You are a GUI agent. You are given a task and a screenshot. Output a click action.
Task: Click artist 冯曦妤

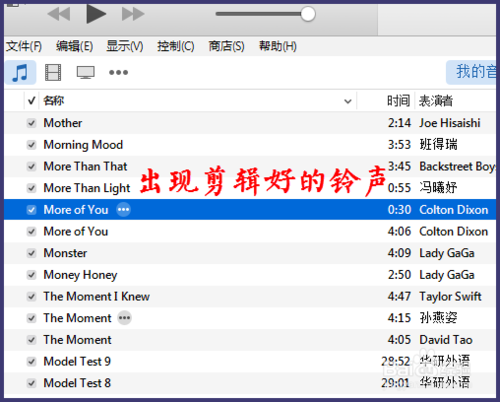click(x=438, y=188)
